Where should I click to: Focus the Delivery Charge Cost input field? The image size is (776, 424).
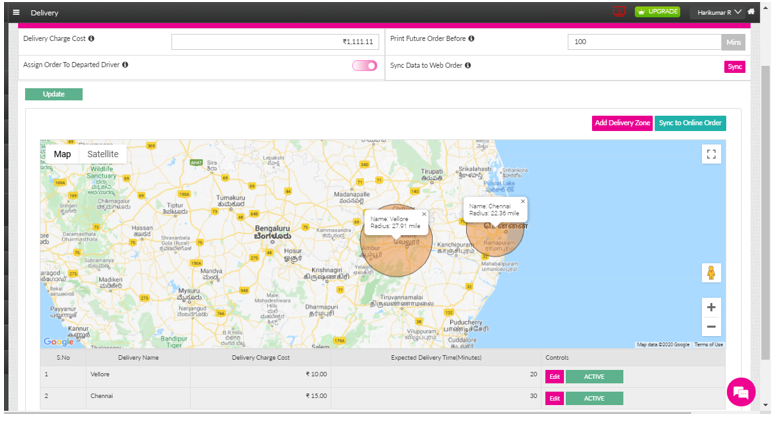click(275, 42)
